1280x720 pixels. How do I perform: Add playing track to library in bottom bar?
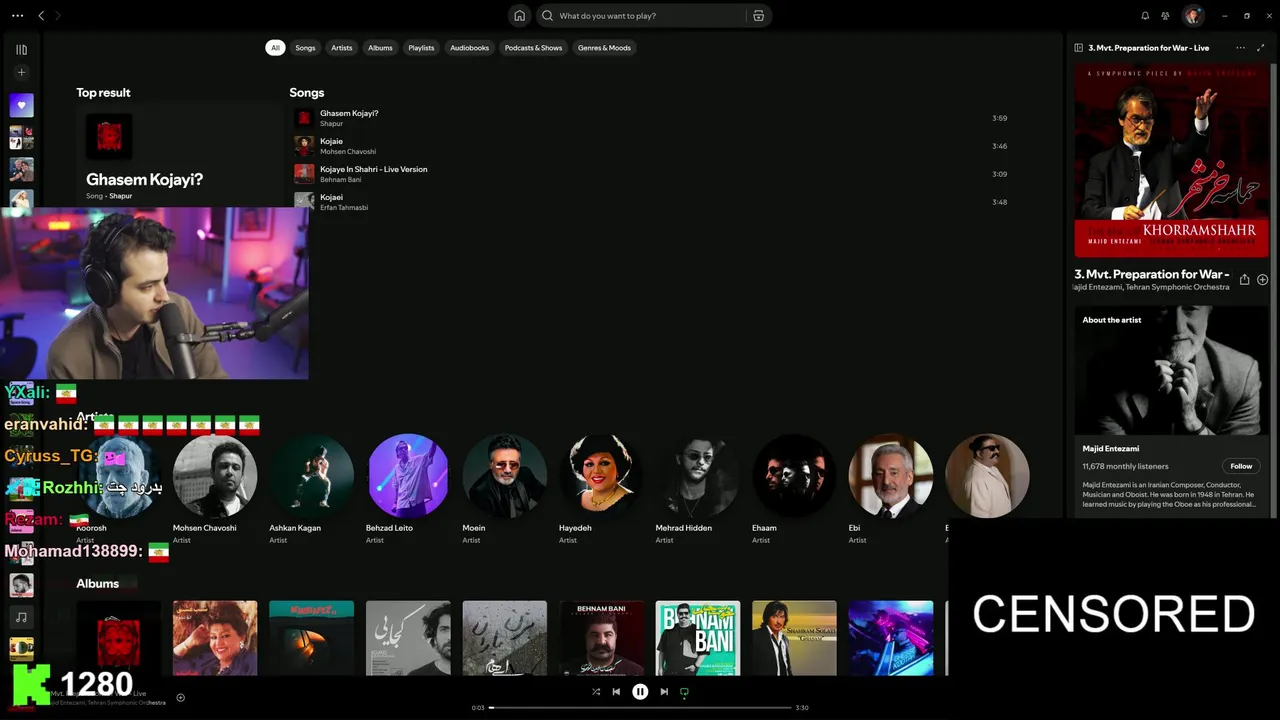click(180, 698)
